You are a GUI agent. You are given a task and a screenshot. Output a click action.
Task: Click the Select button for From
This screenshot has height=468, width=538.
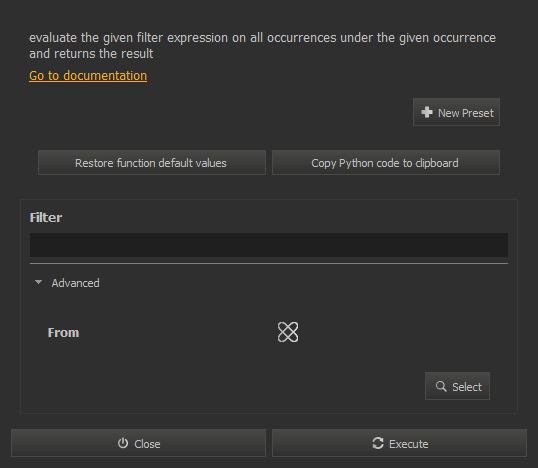(x=457, y=386)
